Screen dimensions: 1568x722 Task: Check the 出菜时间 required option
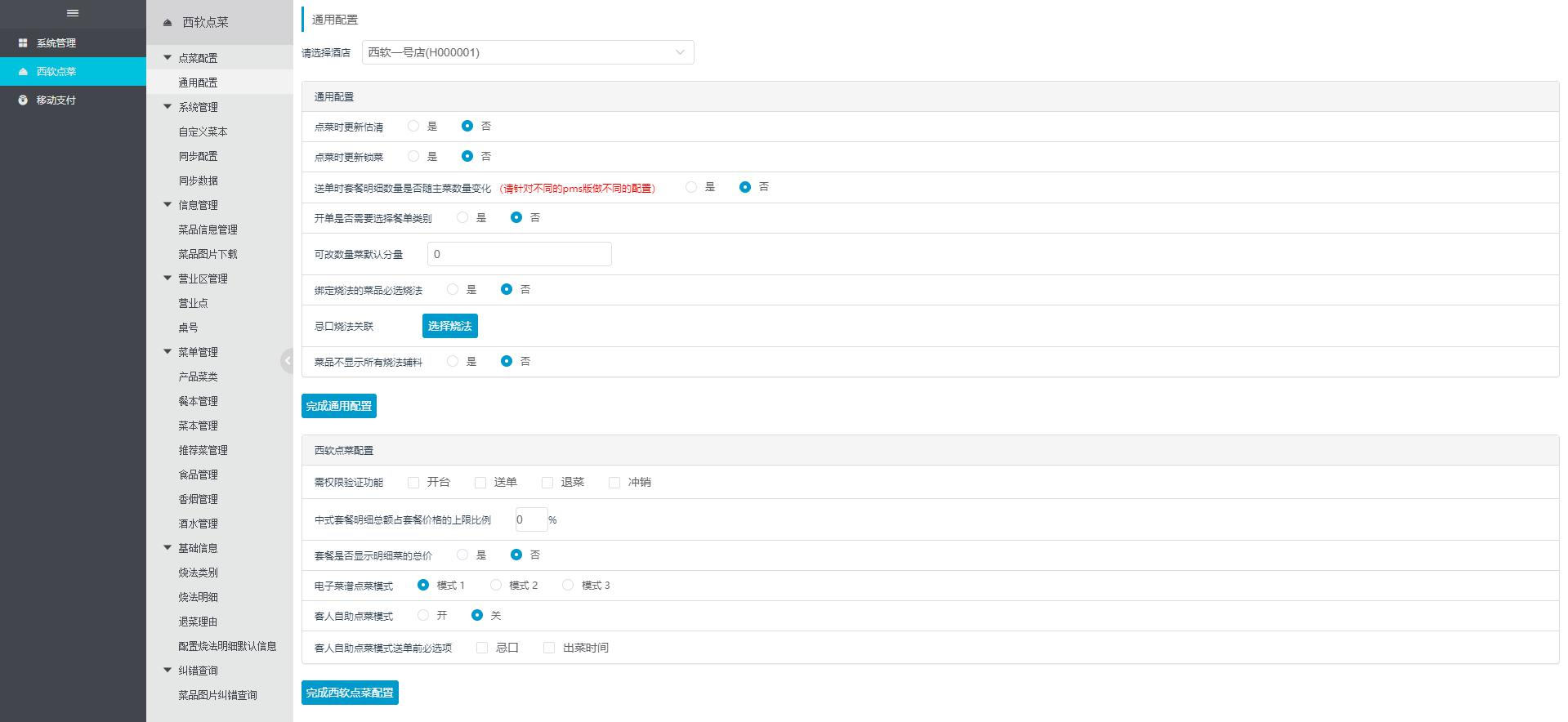pos(549,648)
